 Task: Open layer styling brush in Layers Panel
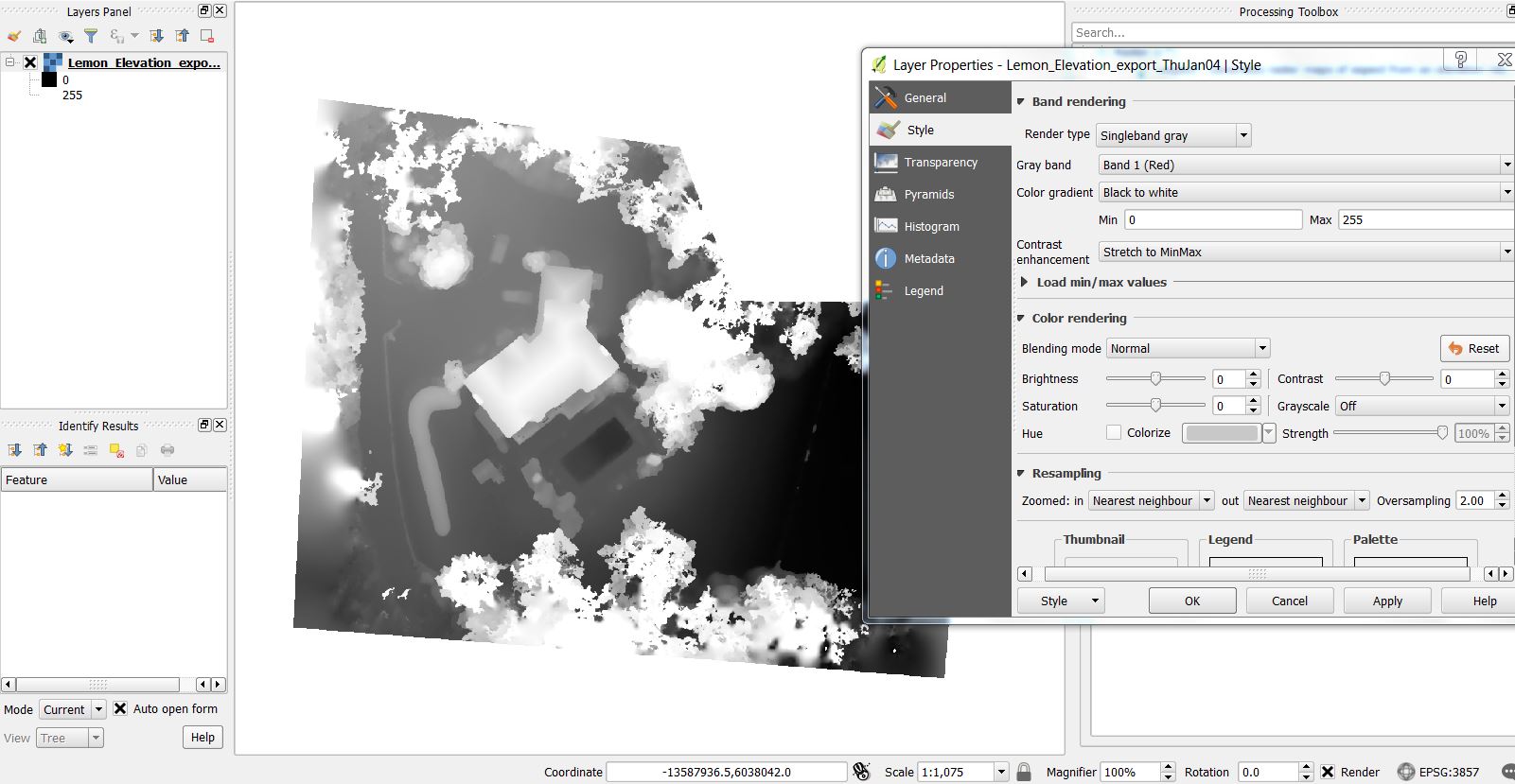click(x=13, y=36)
